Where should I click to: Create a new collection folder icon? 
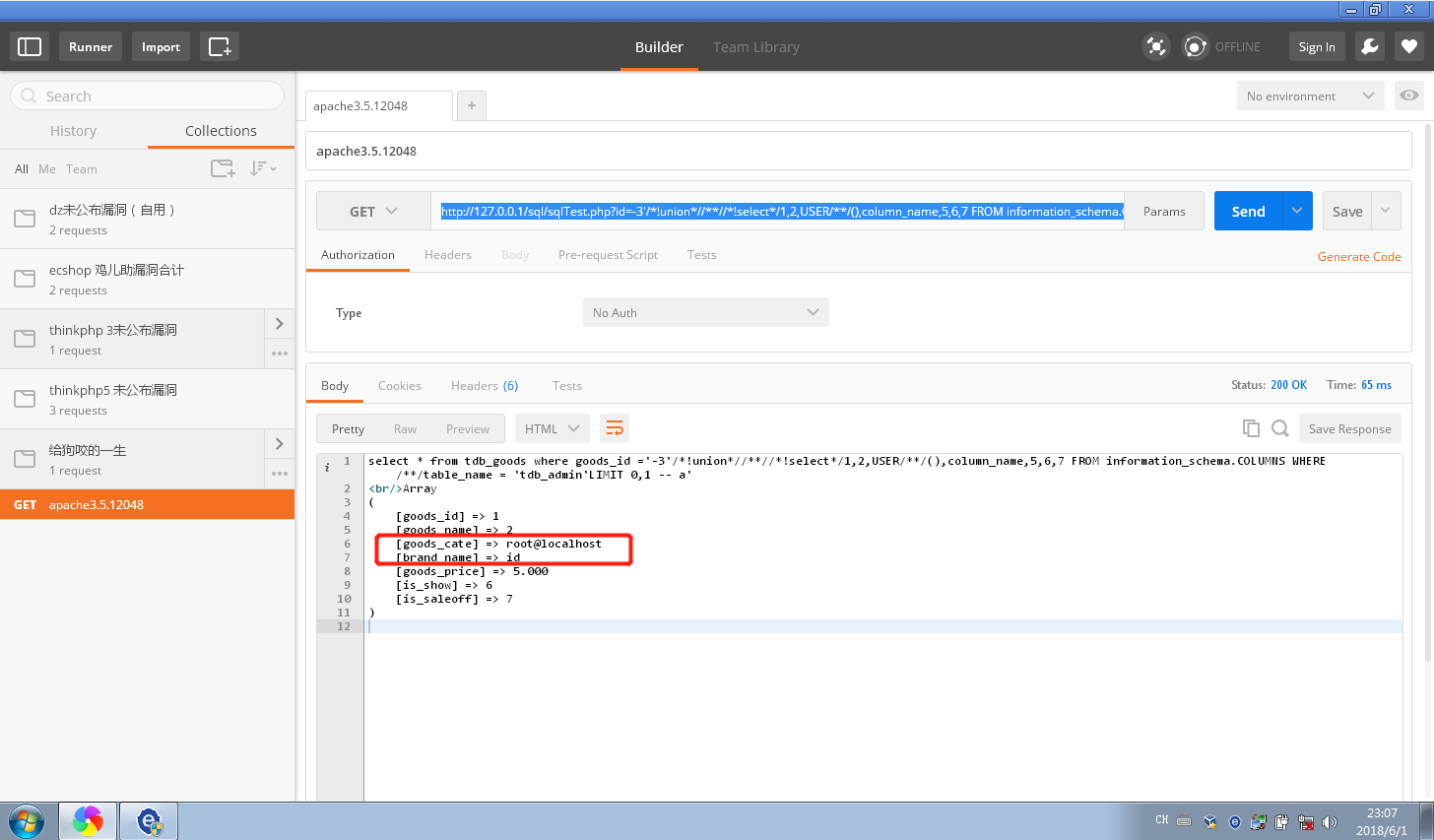coord(224,168)
